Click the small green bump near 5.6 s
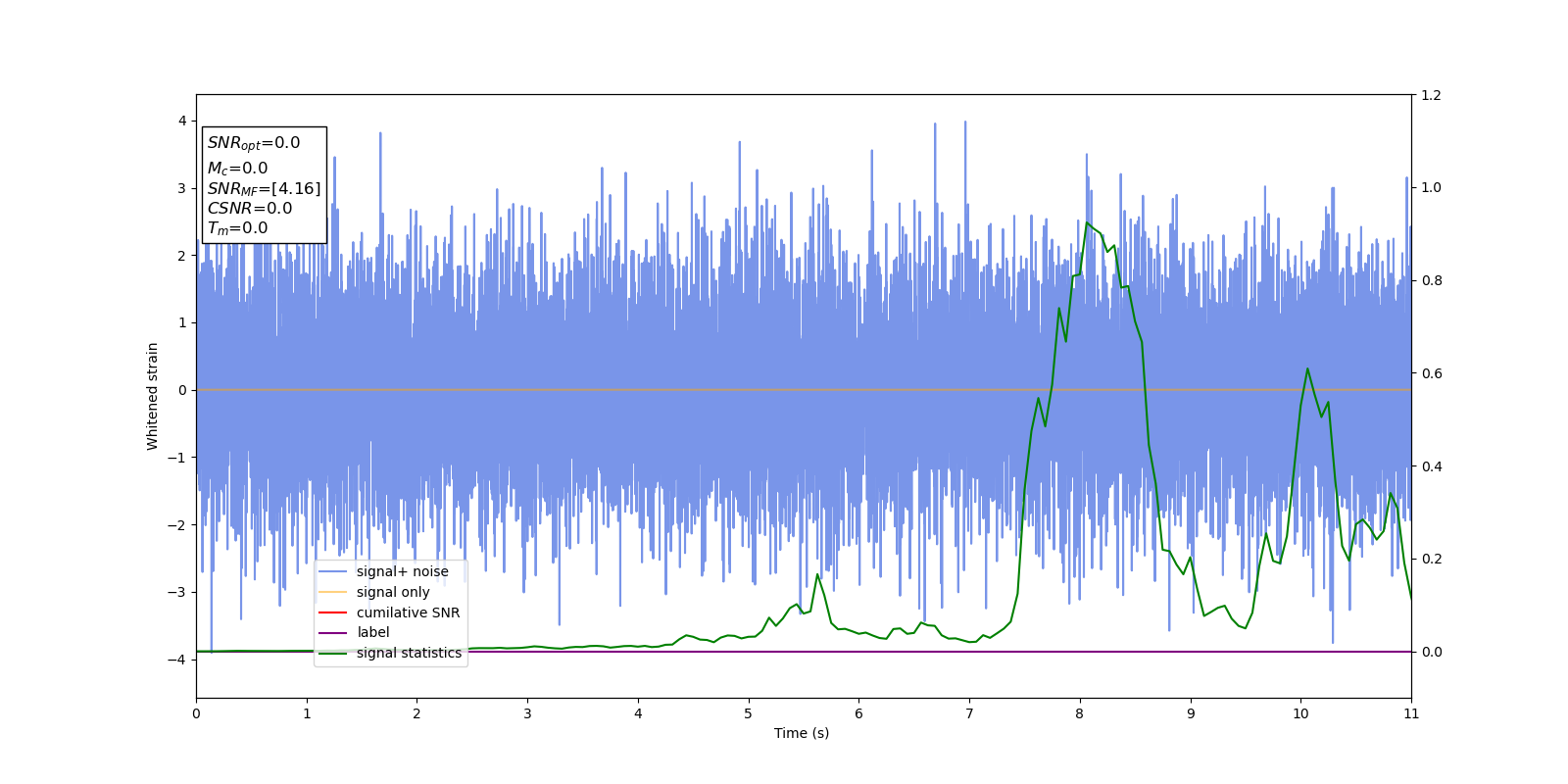 [817, 574]
